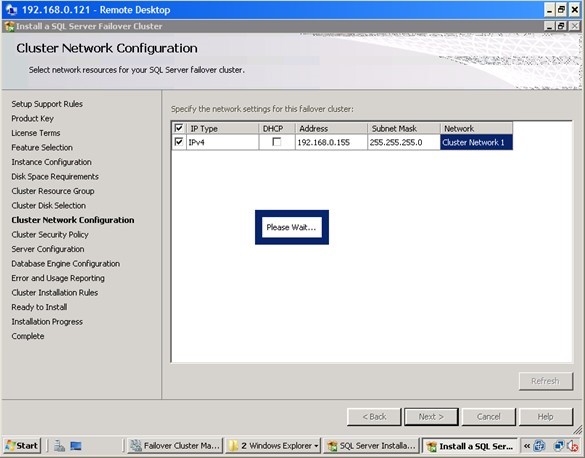The height and width of the screenshot is (458, 585).
Task: Click the Help button
Action: (x=545, y=417)
